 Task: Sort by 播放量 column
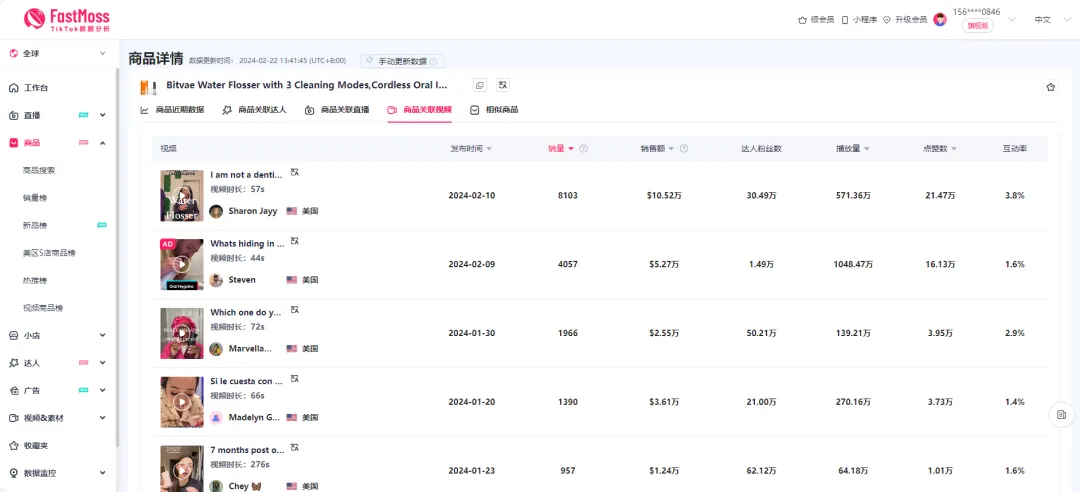pyautogui.click(x=852, y=149)
